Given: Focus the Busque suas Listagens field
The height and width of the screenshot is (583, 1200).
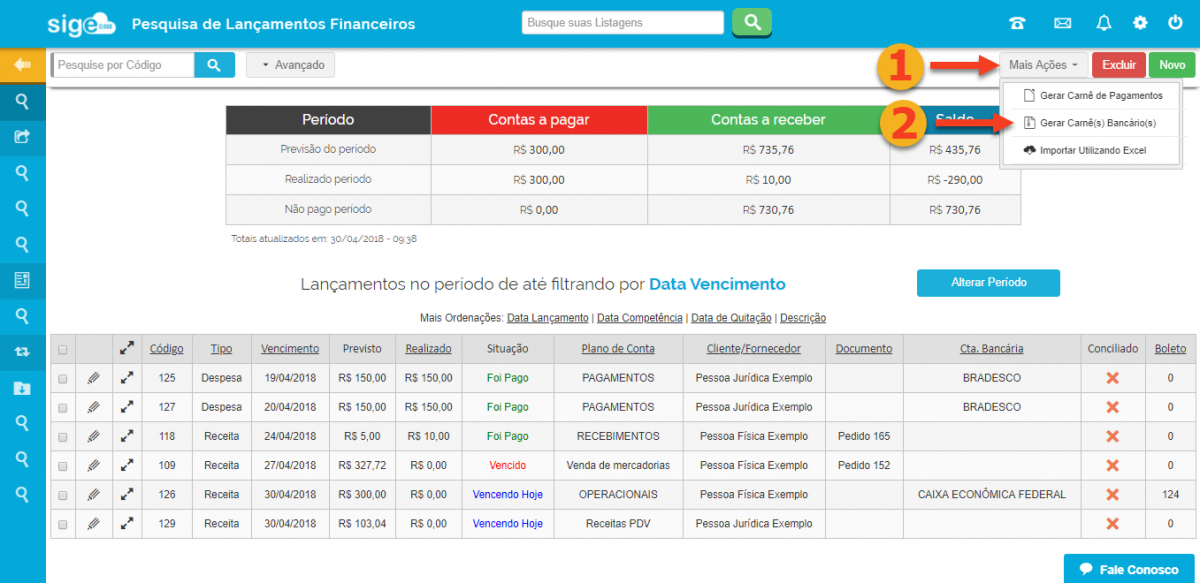Looking at the screenshot, I should click(623, 22).
